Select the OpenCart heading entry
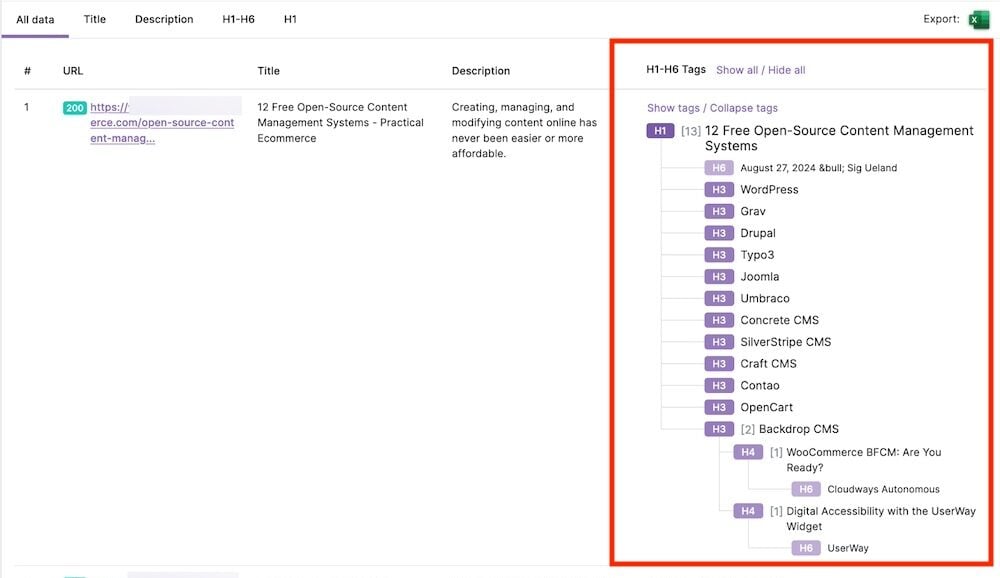 [x=766, y=408]
